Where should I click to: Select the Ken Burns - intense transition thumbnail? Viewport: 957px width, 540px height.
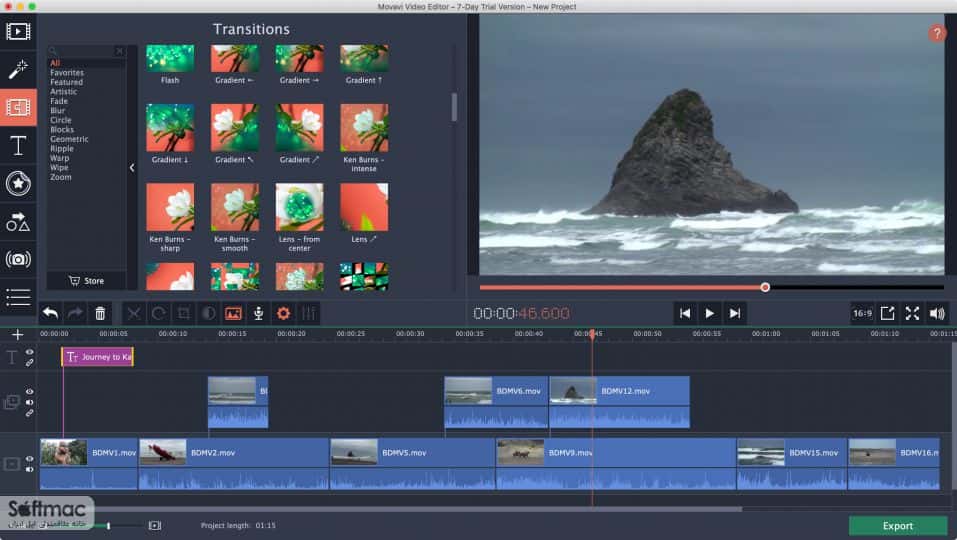coord(364,138)
